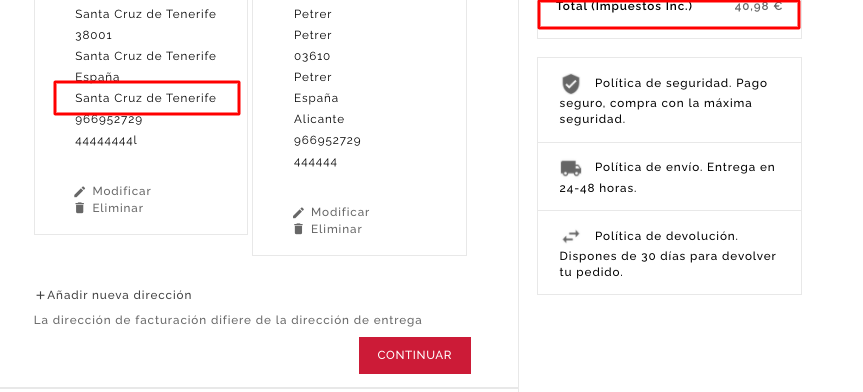Screen dimensions: 863x392
Task: Click the delivery truck icon
Action: (571, 168)
